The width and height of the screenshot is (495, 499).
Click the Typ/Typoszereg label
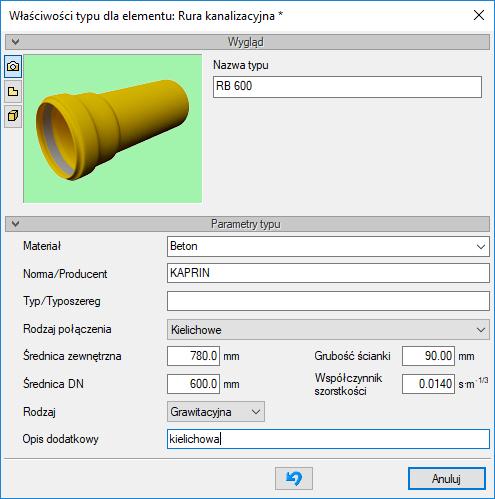click(62, 301)
